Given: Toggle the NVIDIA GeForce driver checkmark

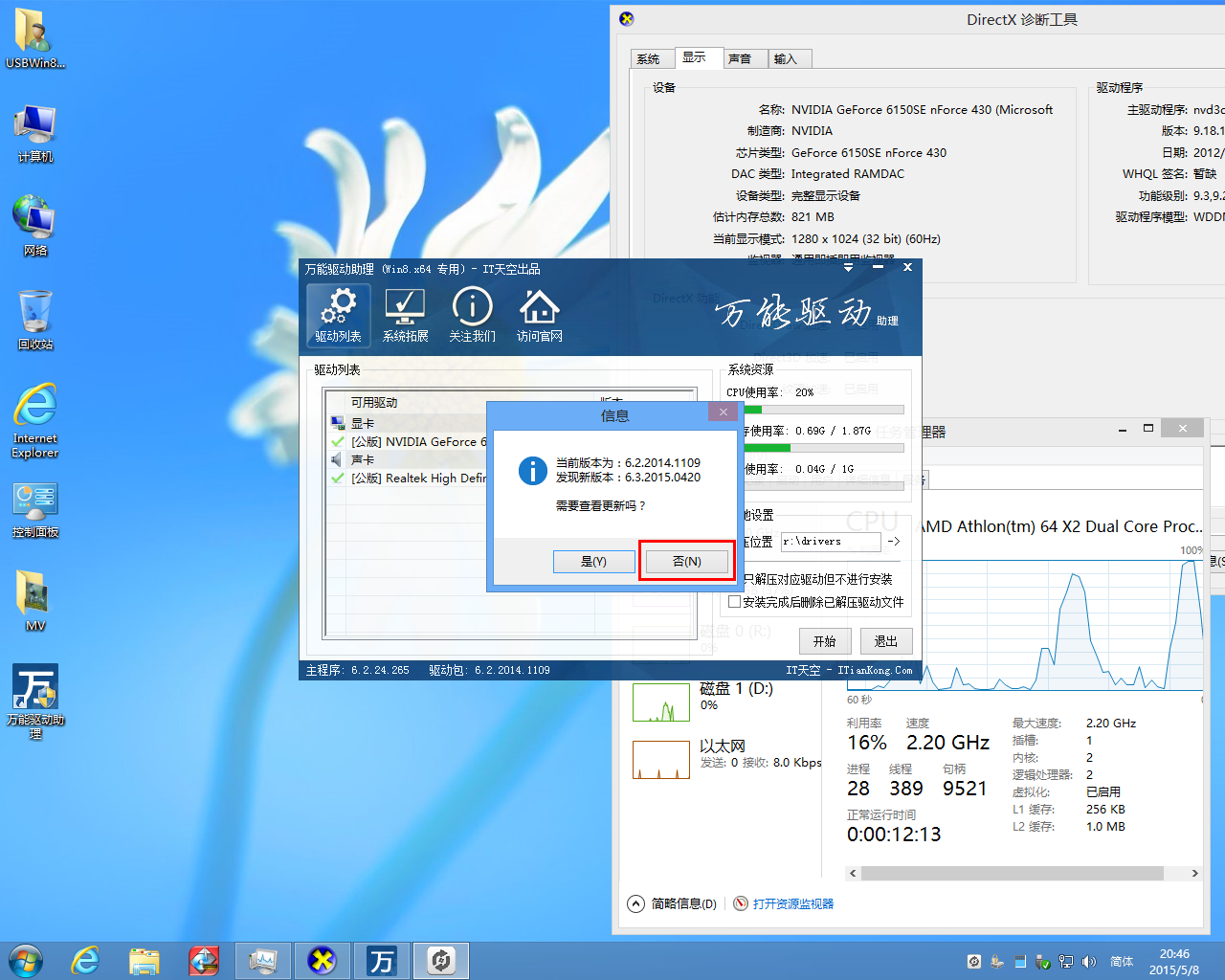Looking at the screenshot, I should click(x=337, y=441).
